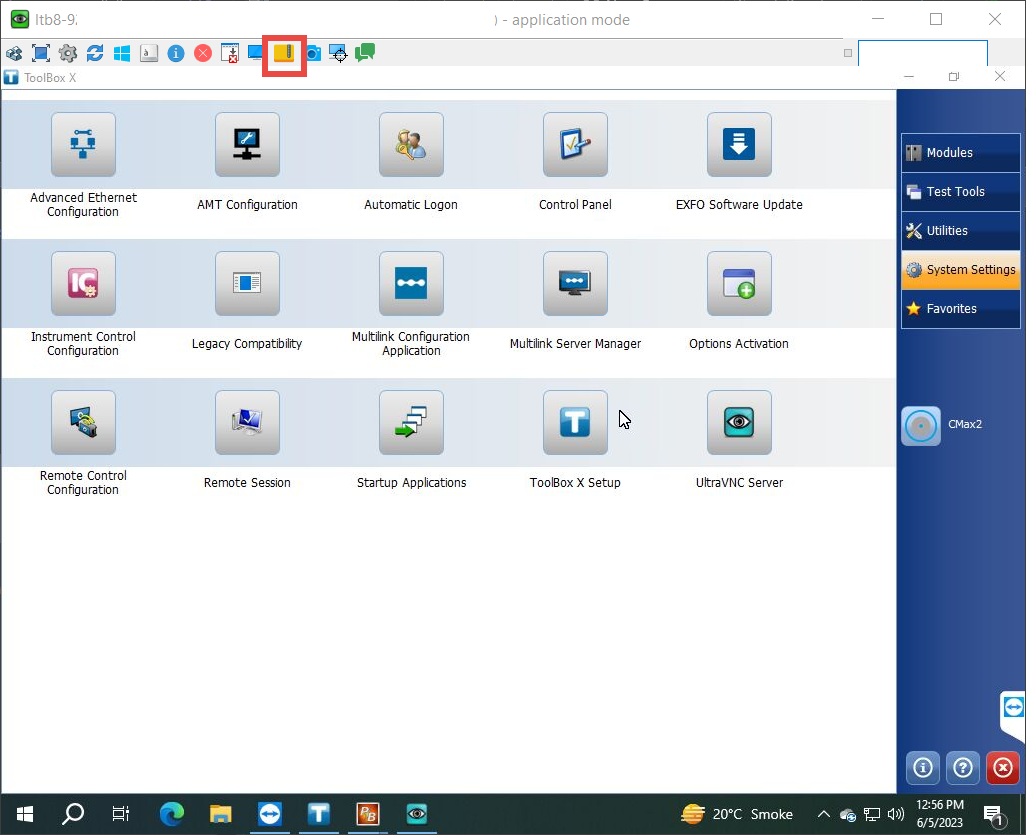Open Startup Applications
This screenshot has width=1026, height=835.
point(411,423)
